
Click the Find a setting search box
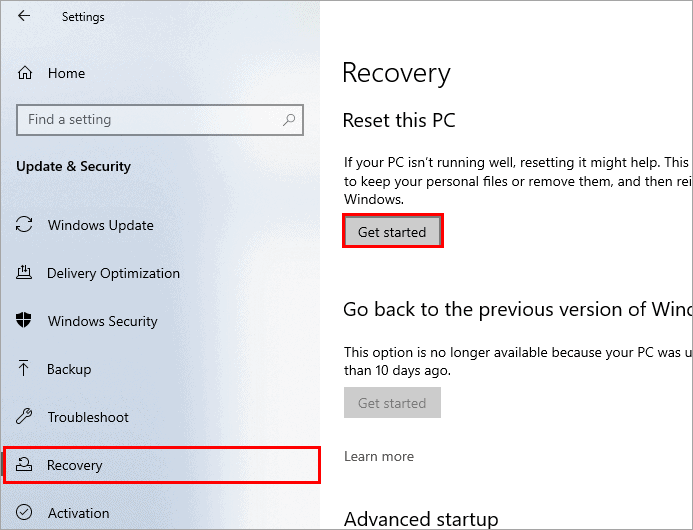coord(150,120)
